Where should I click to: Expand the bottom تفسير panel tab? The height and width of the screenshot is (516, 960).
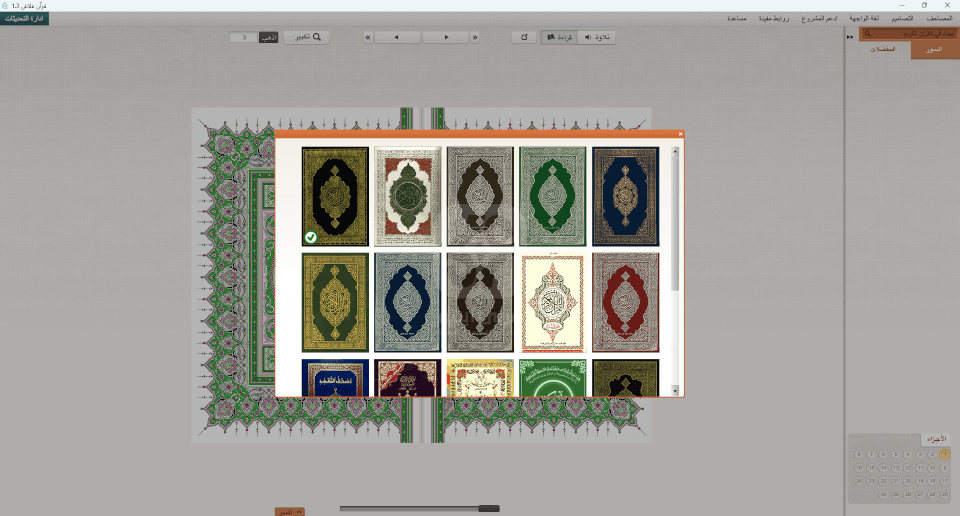click(x=290, y=512)
